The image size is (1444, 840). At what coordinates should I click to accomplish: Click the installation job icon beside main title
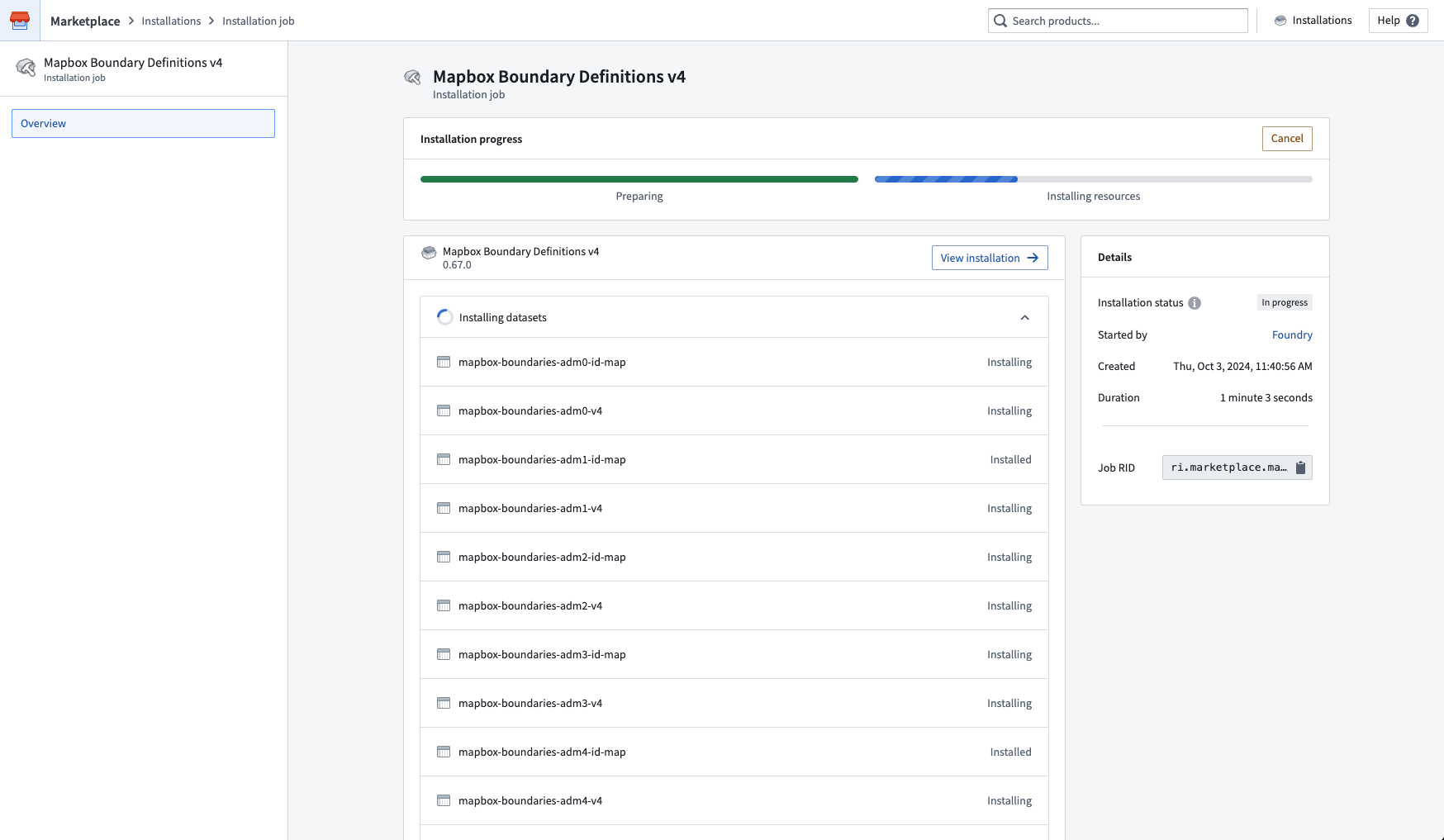[x=412, y=77]
